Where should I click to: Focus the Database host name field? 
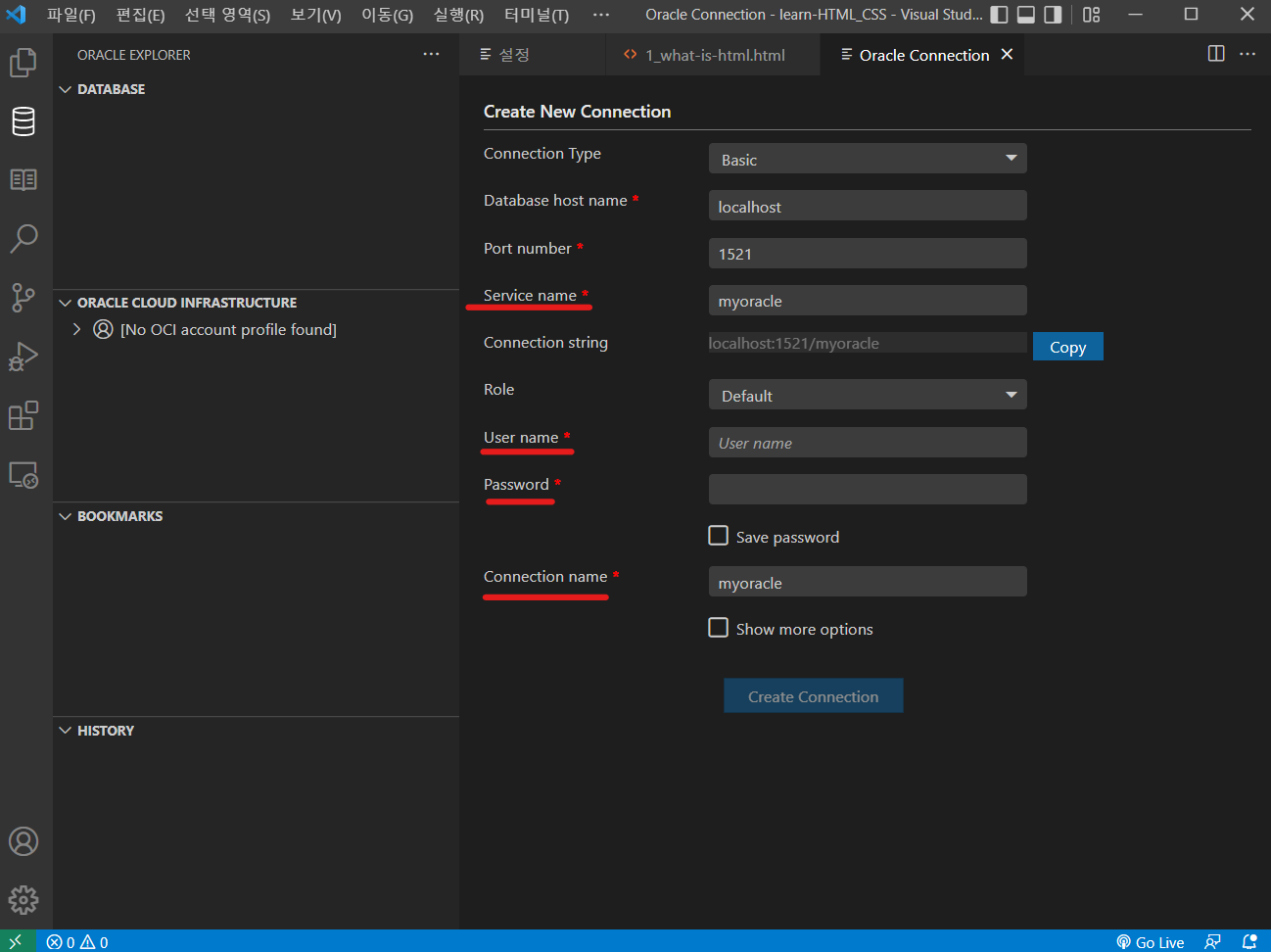pyautogui.click(x=868, y=206)
